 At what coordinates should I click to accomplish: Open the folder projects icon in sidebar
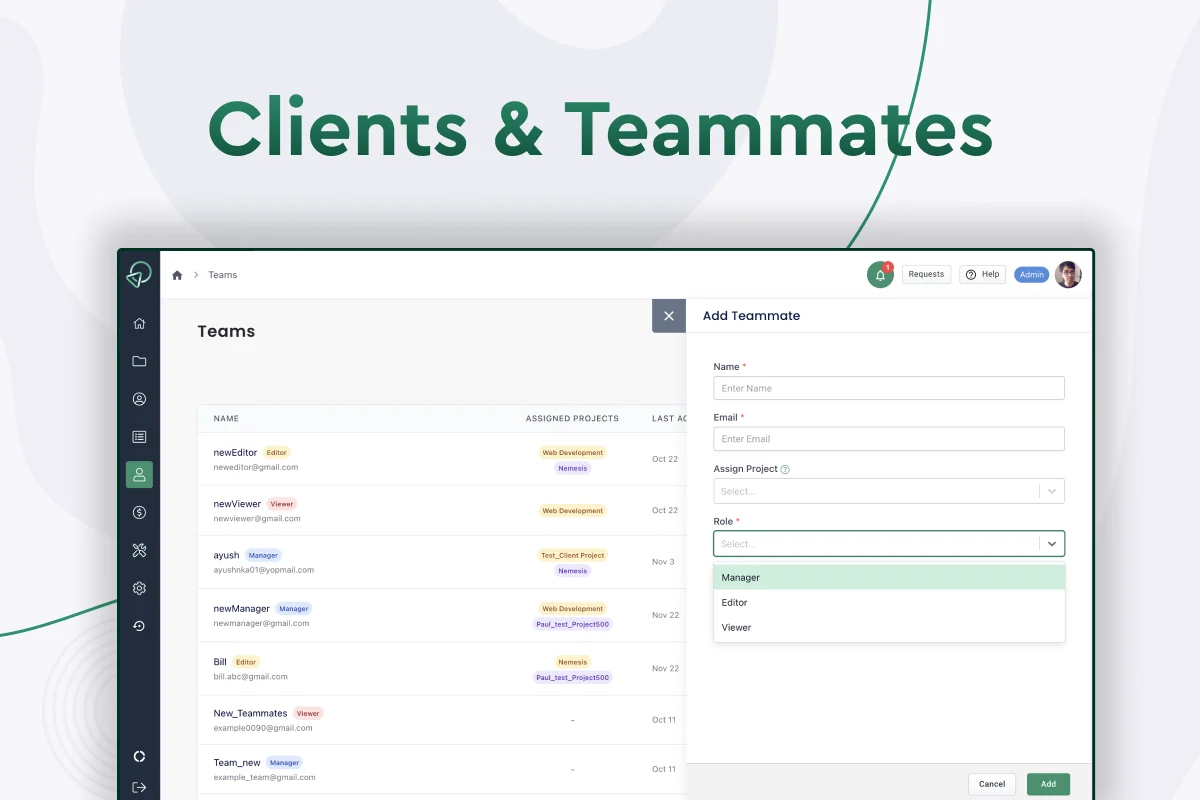pyautogui.click(x=139, y=361)
